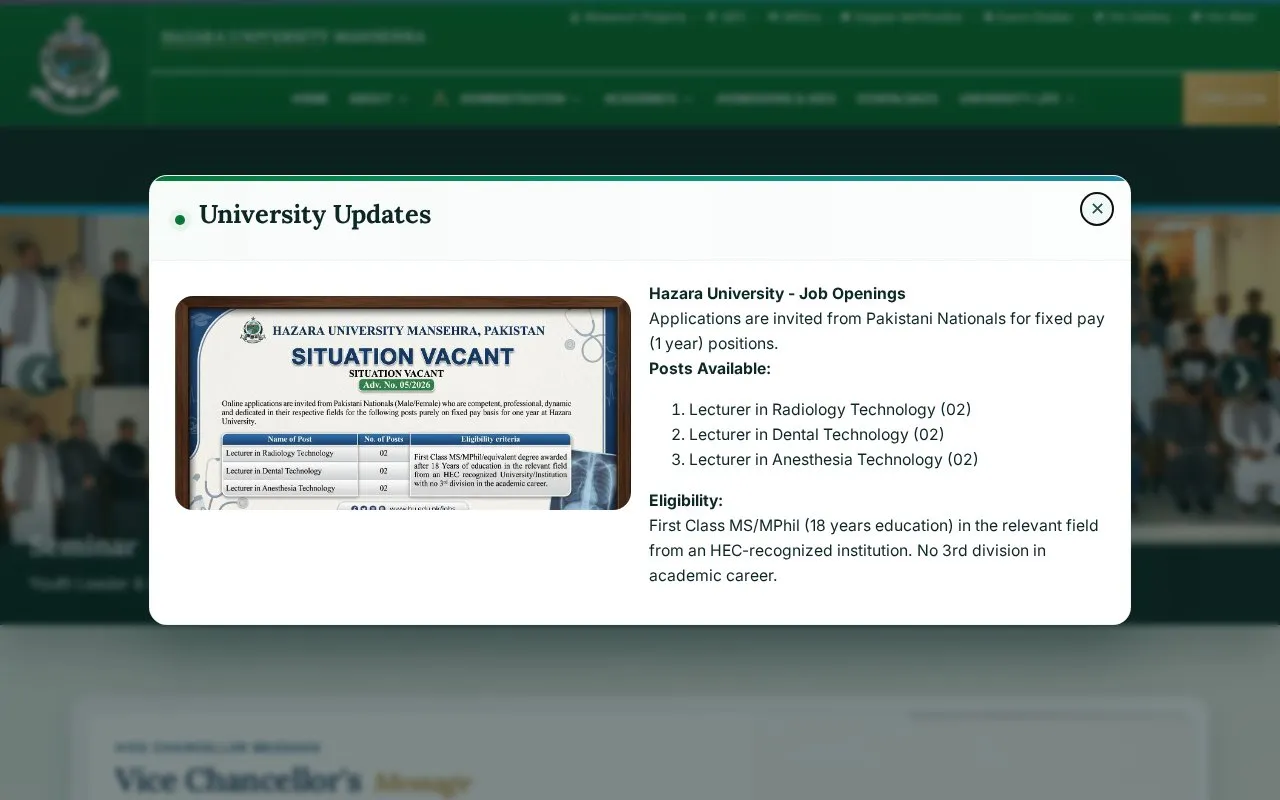Image resolution: width=1280 pixels, height=800 pixels.
Task: Select "Lecturer in Radiology Technology (02)" list item
Action: click(830, 410)
